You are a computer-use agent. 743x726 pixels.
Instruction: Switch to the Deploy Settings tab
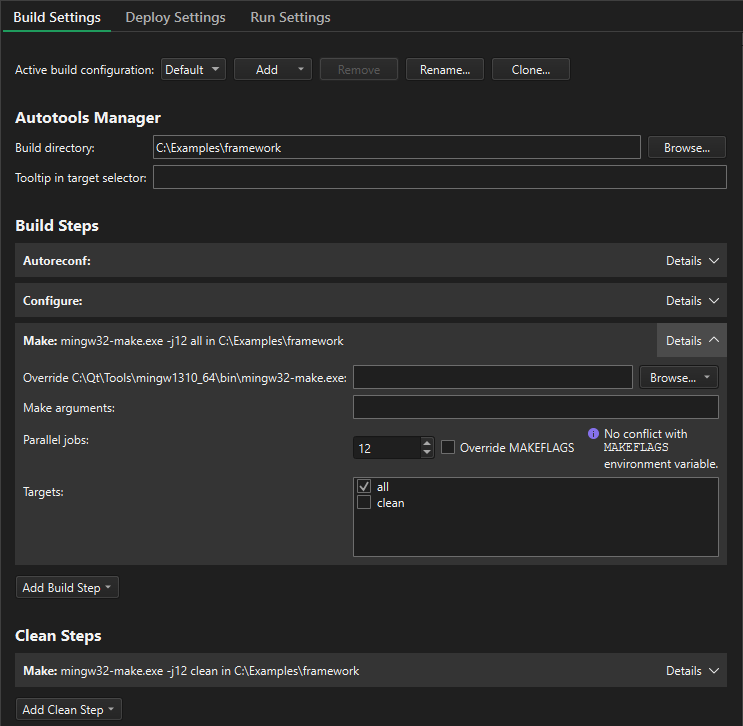(x=175, y=17)
